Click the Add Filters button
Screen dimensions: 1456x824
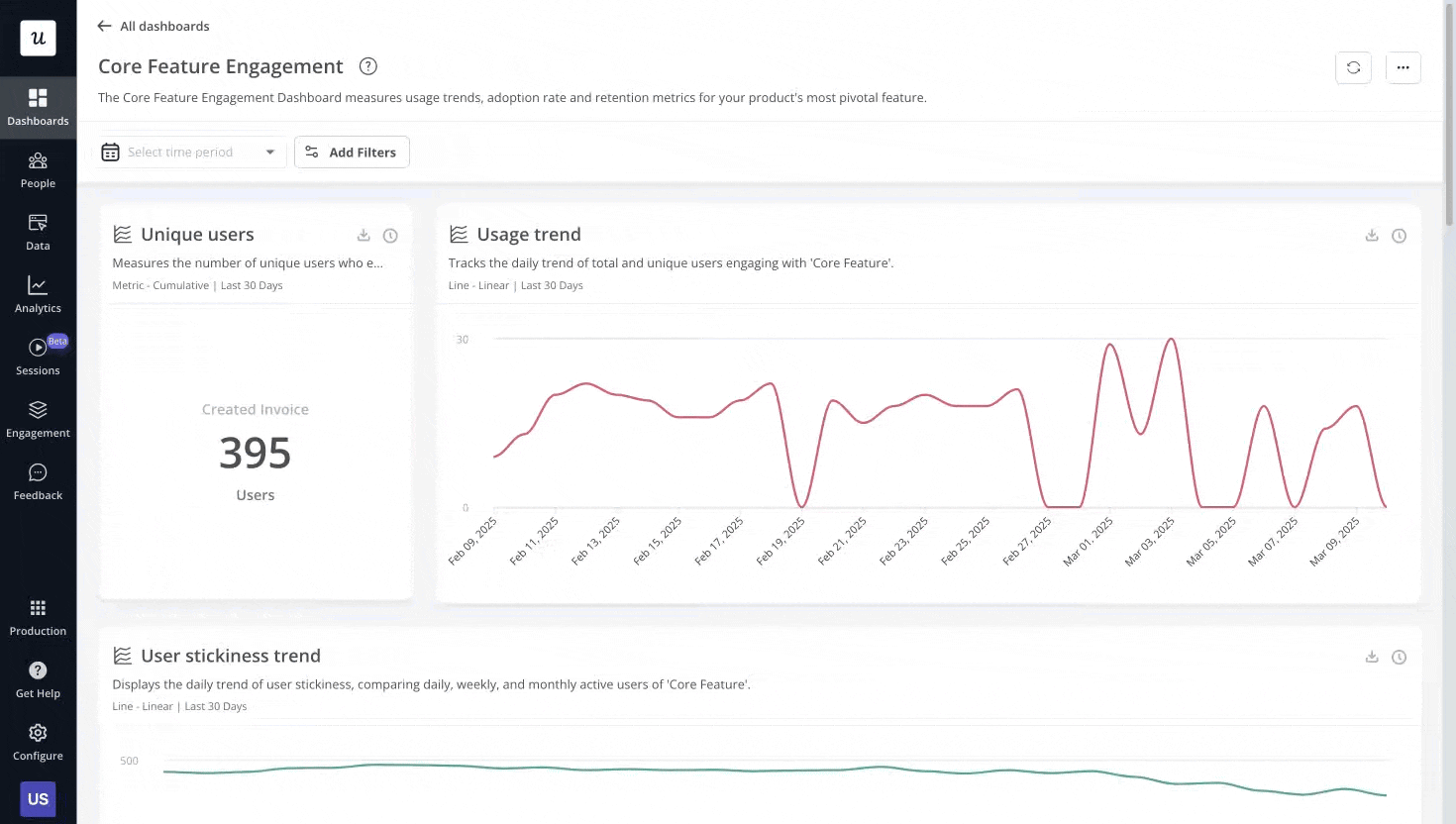pyautogui.click(x=352, y=152)
